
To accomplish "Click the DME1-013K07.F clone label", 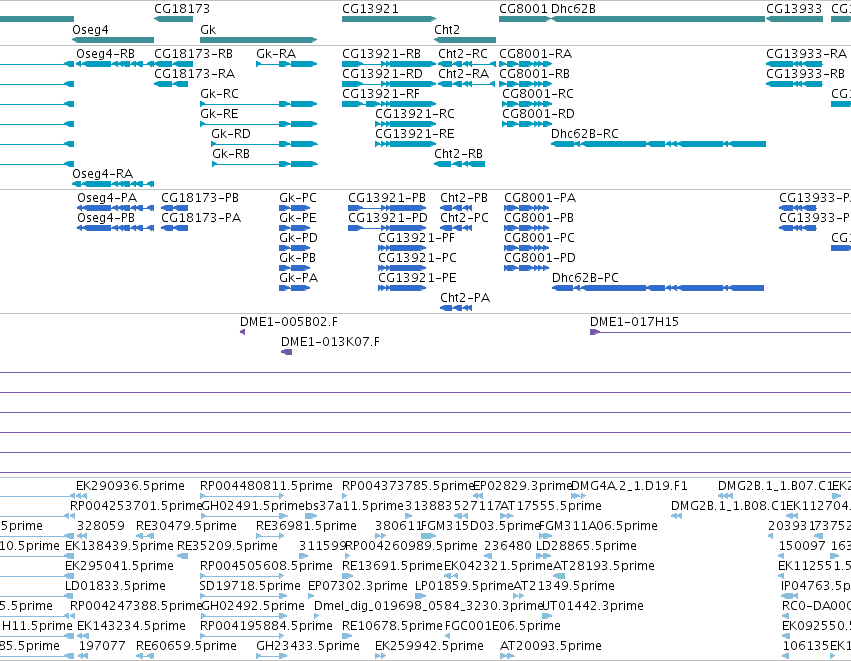I will (331, 342).
